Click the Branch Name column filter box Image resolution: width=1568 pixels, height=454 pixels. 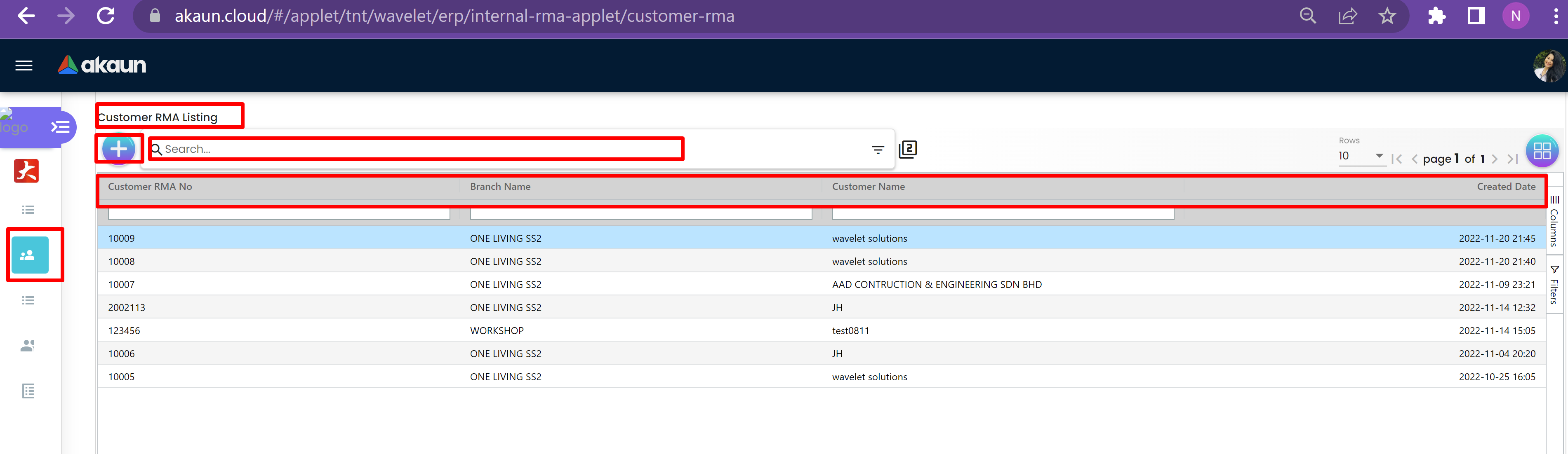pyautogui.click(x=640, y=214)
